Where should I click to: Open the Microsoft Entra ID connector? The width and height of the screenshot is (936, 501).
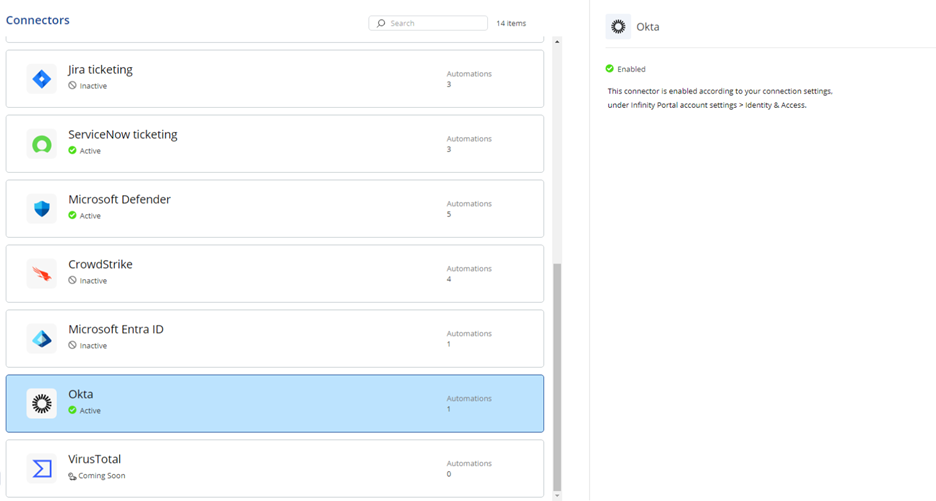click(x=275, y=339)
